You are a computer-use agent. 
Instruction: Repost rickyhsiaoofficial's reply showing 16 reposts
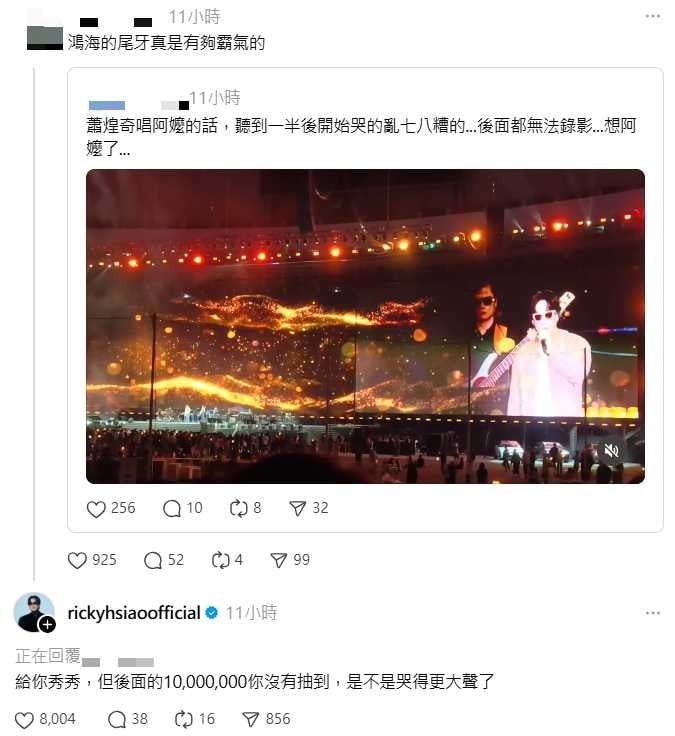coord(184,720)
